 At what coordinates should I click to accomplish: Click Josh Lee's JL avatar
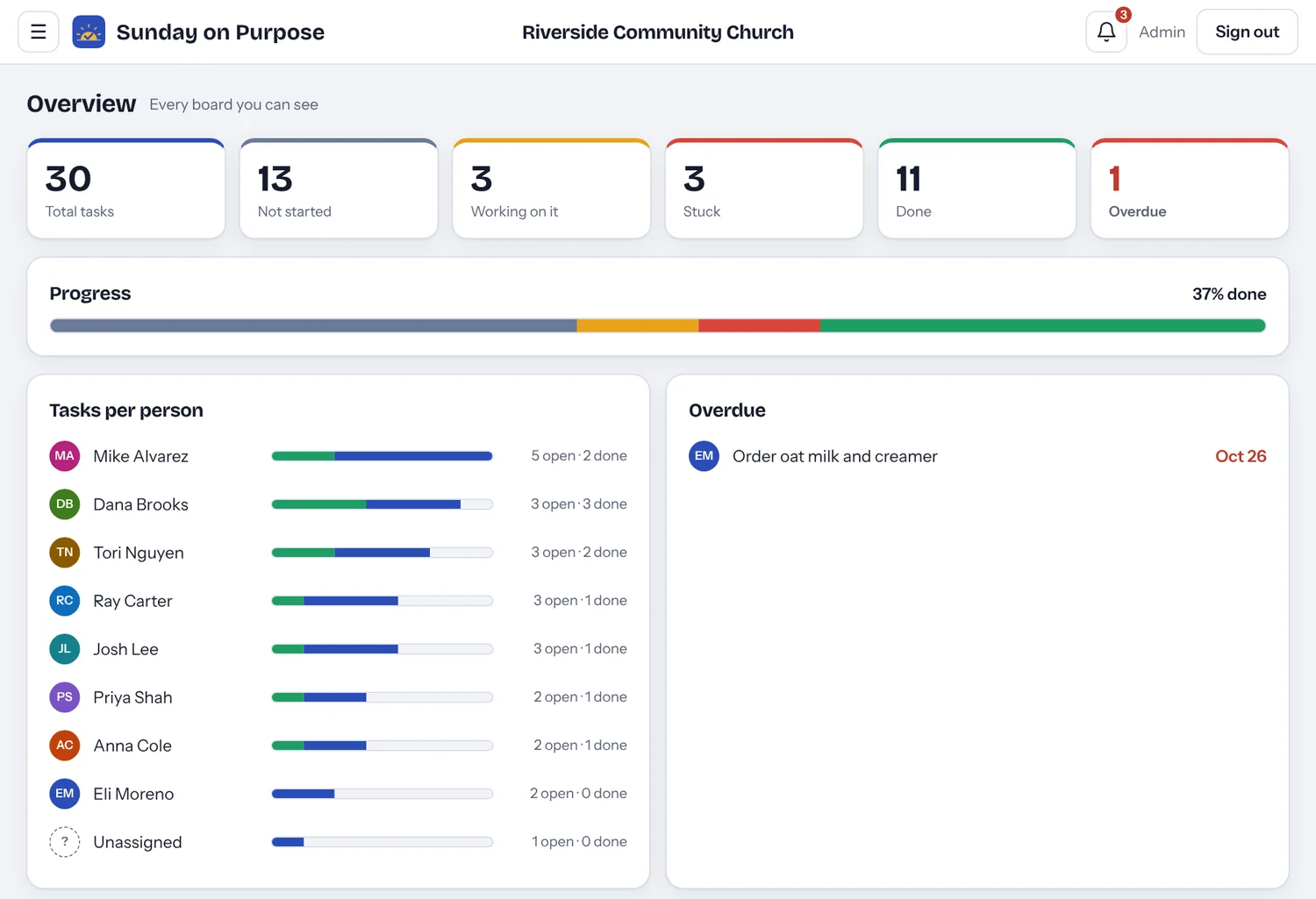click(x=65, y=649)
